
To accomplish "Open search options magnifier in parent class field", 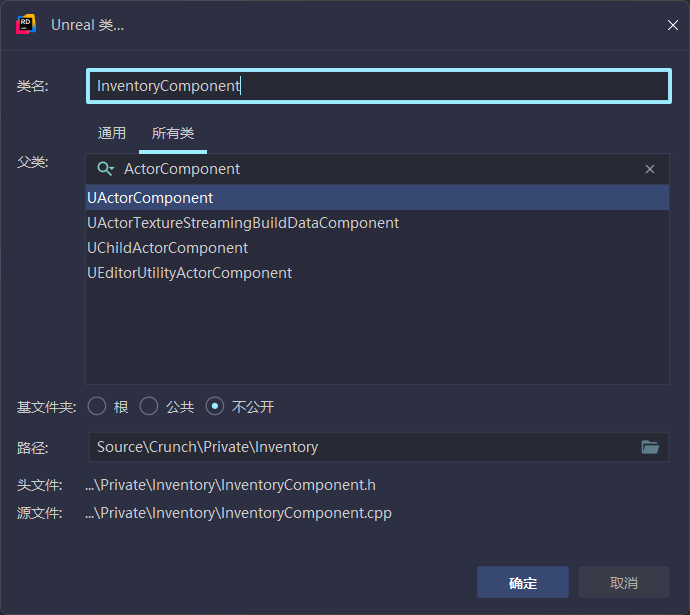I will [106, 169].
